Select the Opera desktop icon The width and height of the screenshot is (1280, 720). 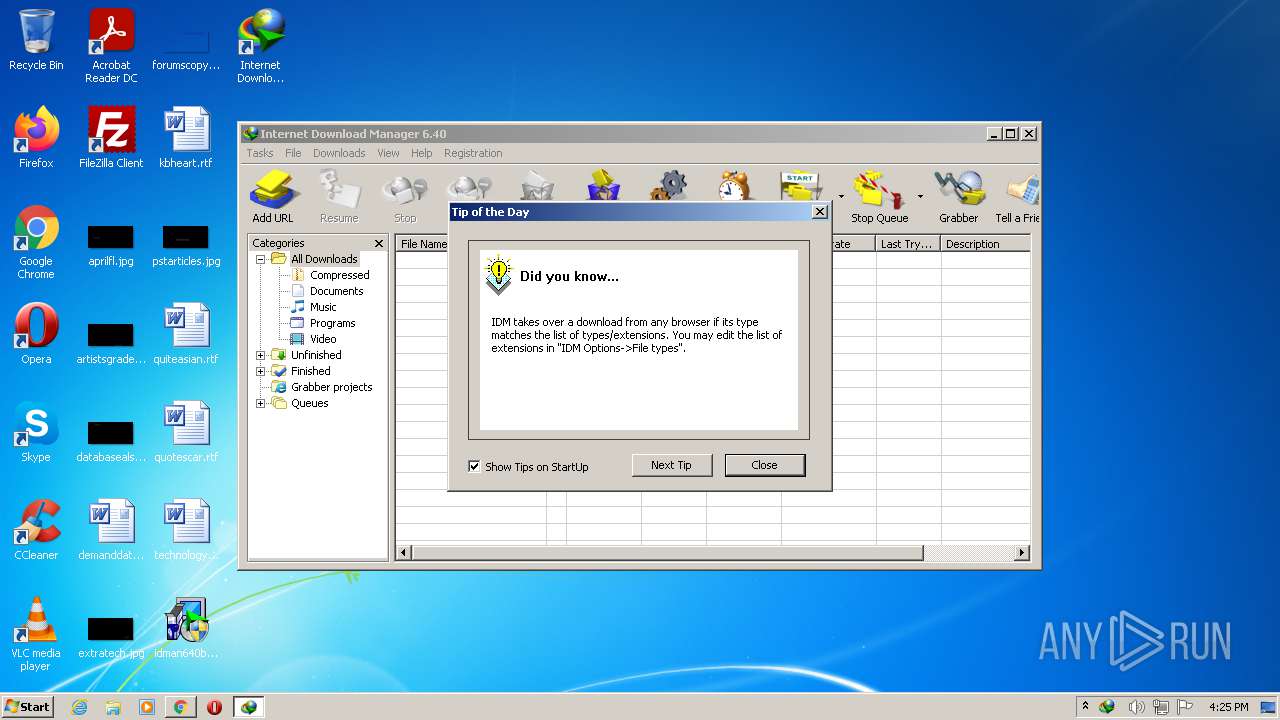tap(36, 334)
